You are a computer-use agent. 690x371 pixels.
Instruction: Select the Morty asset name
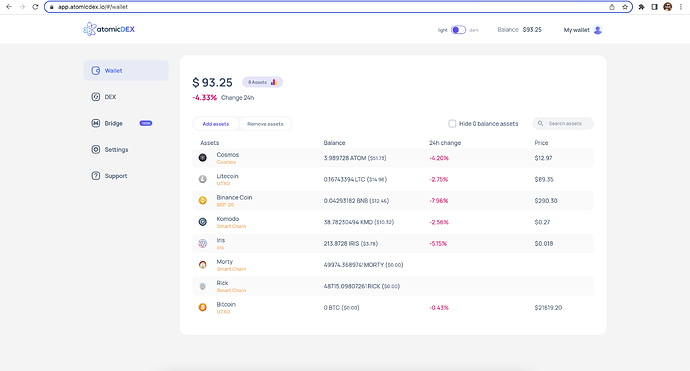pos(224,261)
